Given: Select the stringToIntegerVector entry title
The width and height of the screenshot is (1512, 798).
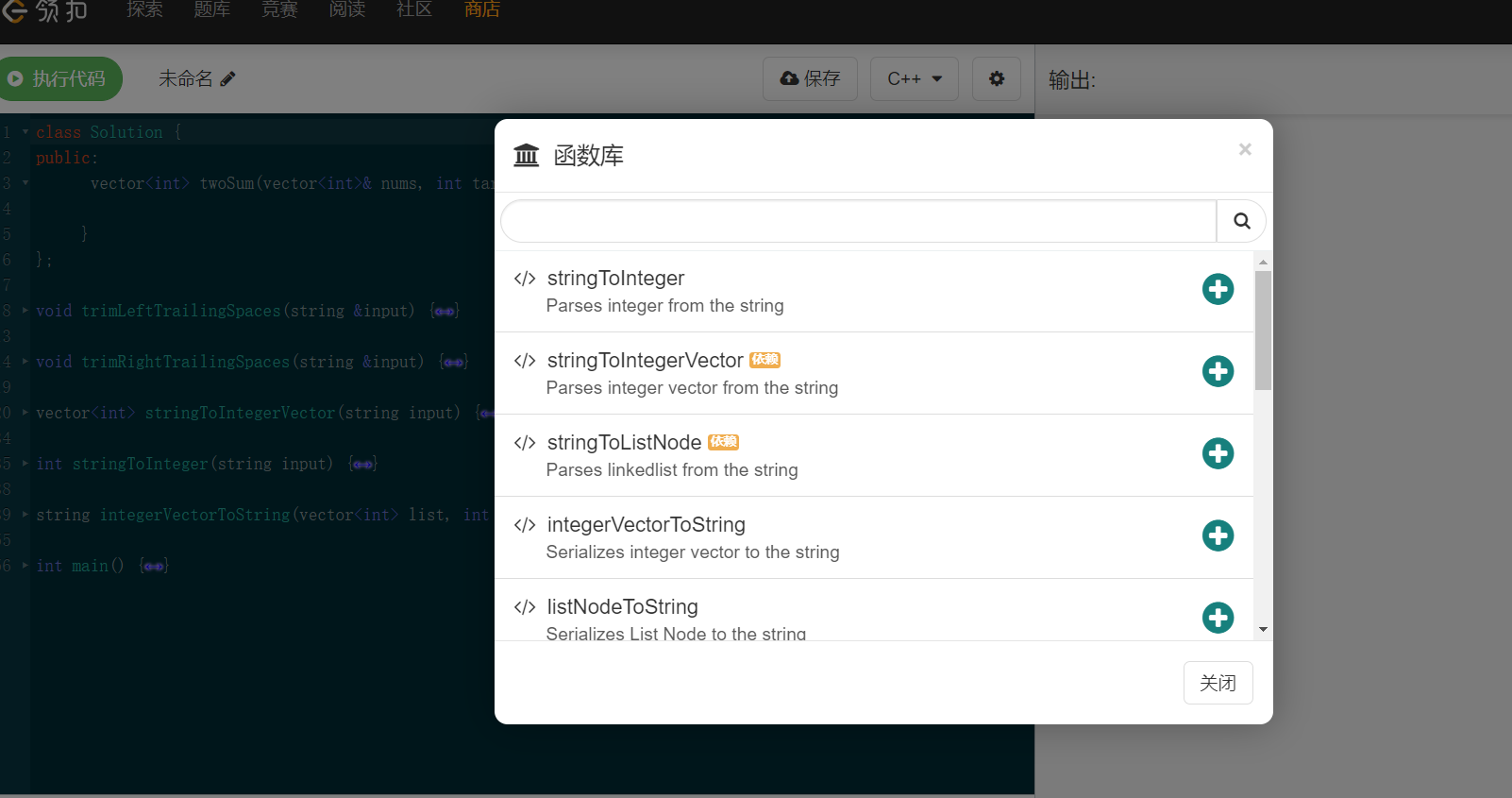Looking at the screenshot, I should click(645, 360).
